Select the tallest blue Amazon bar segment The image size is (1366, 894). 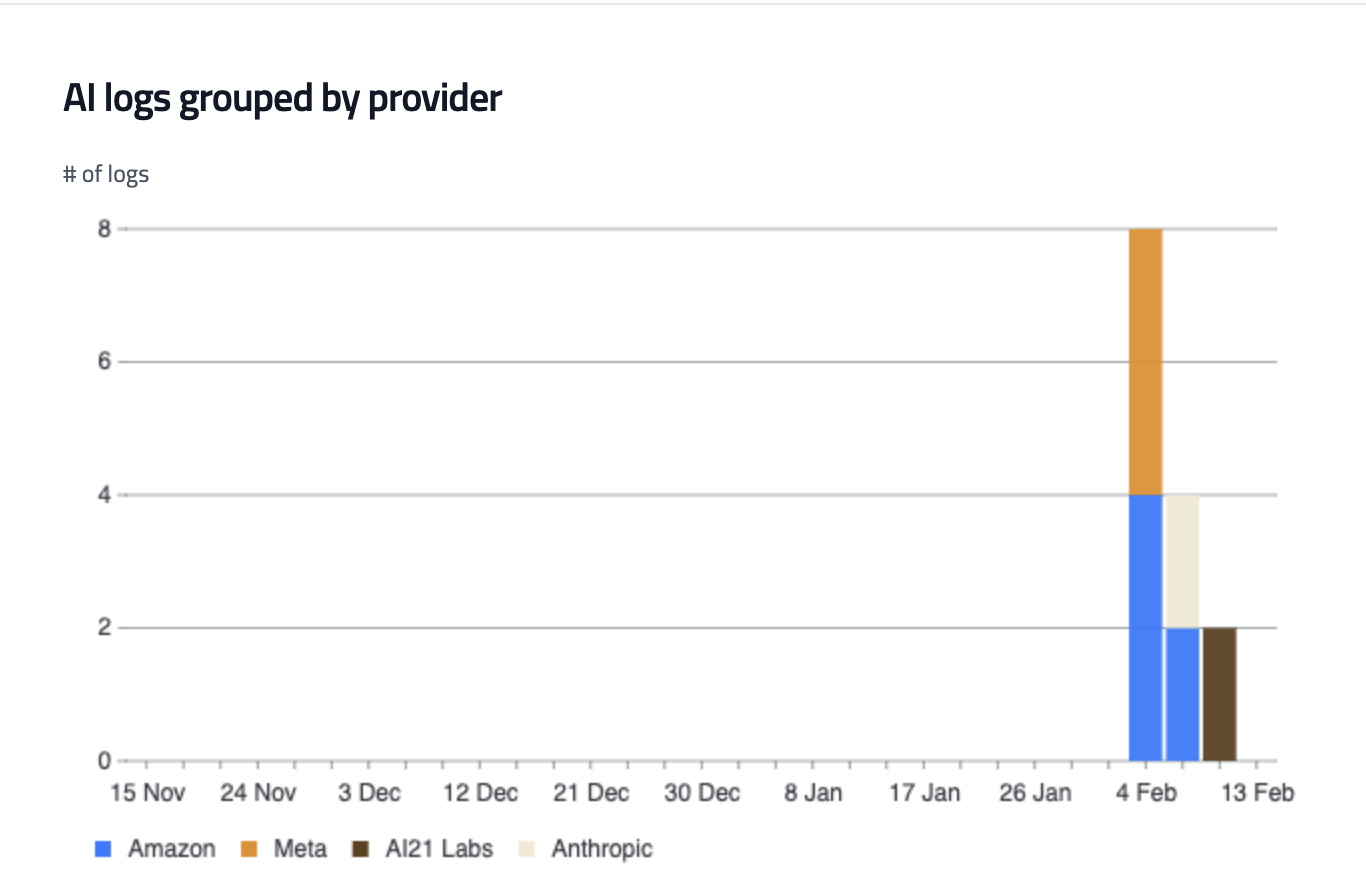pyautogui.click(x=1145, y=627)
